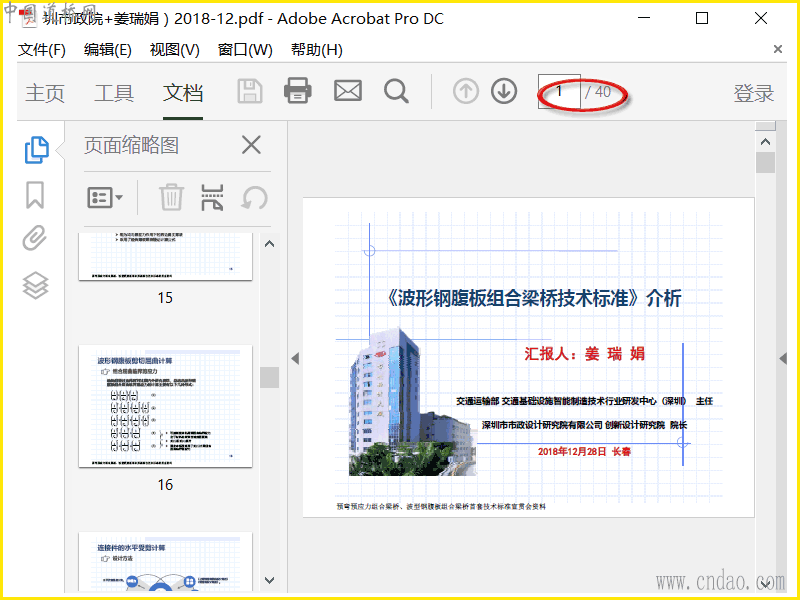
Task: Click the total page count '/ 40'
Action: pyautogui.click(x=598, y=92)
